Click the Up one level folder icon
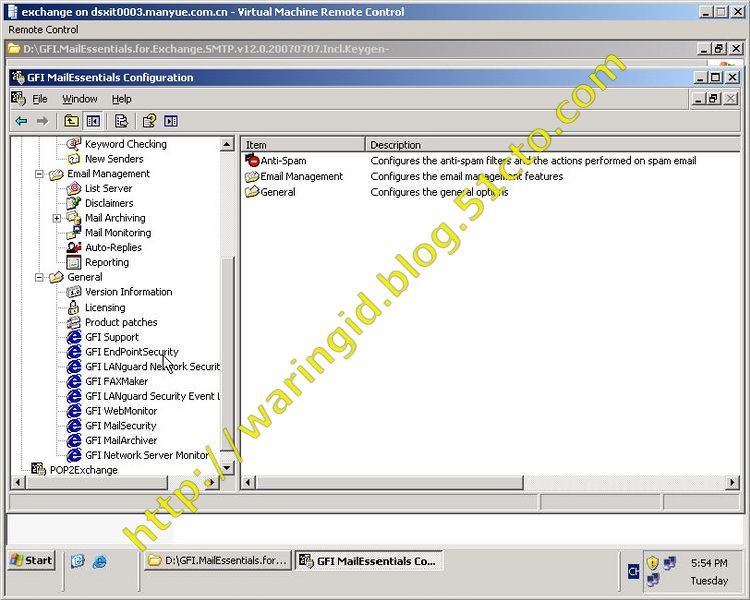This screenshot has width=750, height=600. [x=71, y=121]
